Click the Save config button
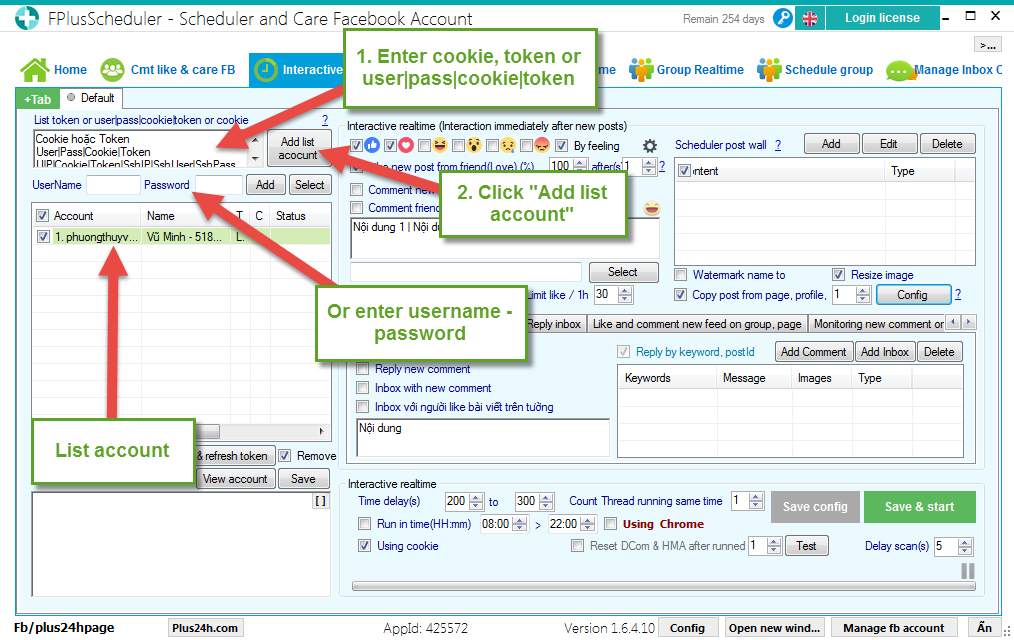The width and height of the screenshot is (1014, 640). click(815, 507)
